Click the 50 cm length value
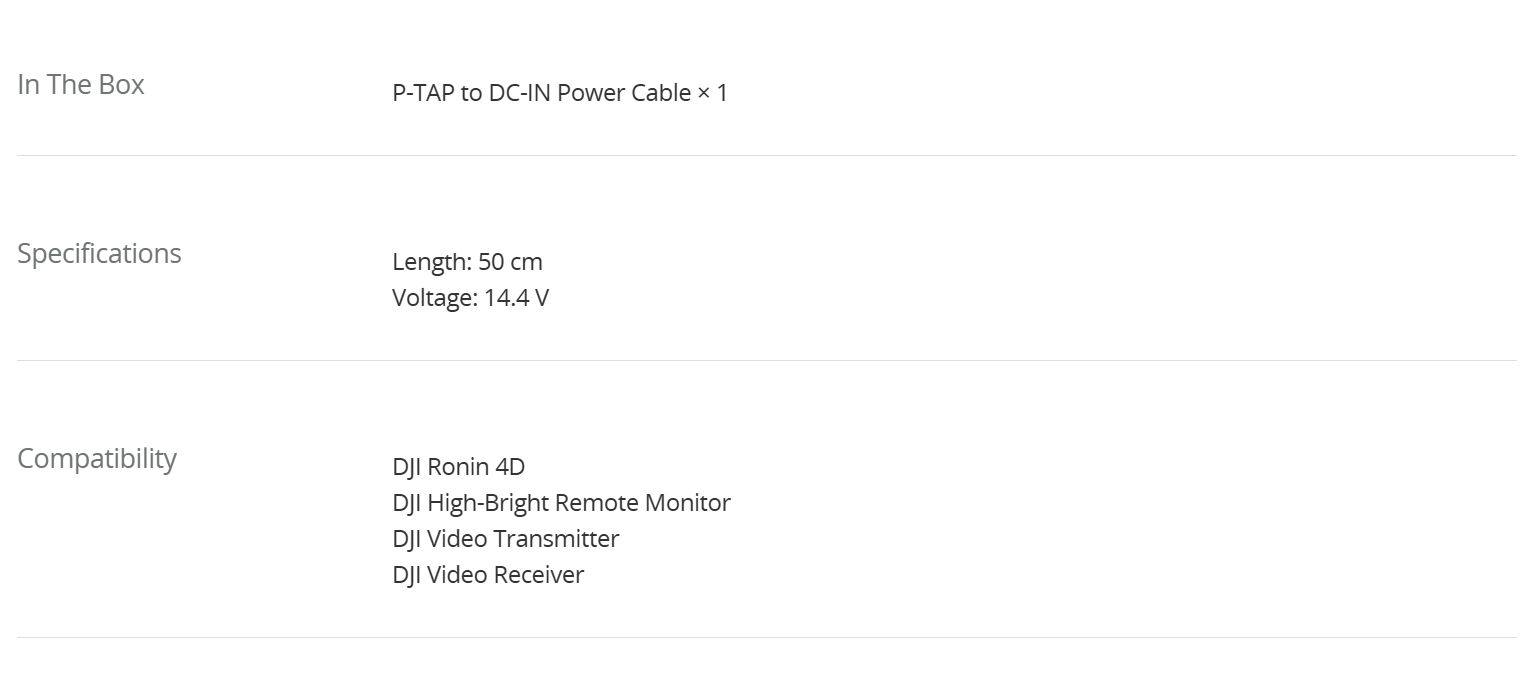Screen dimensions: 1534x674 tap(510, 262)
